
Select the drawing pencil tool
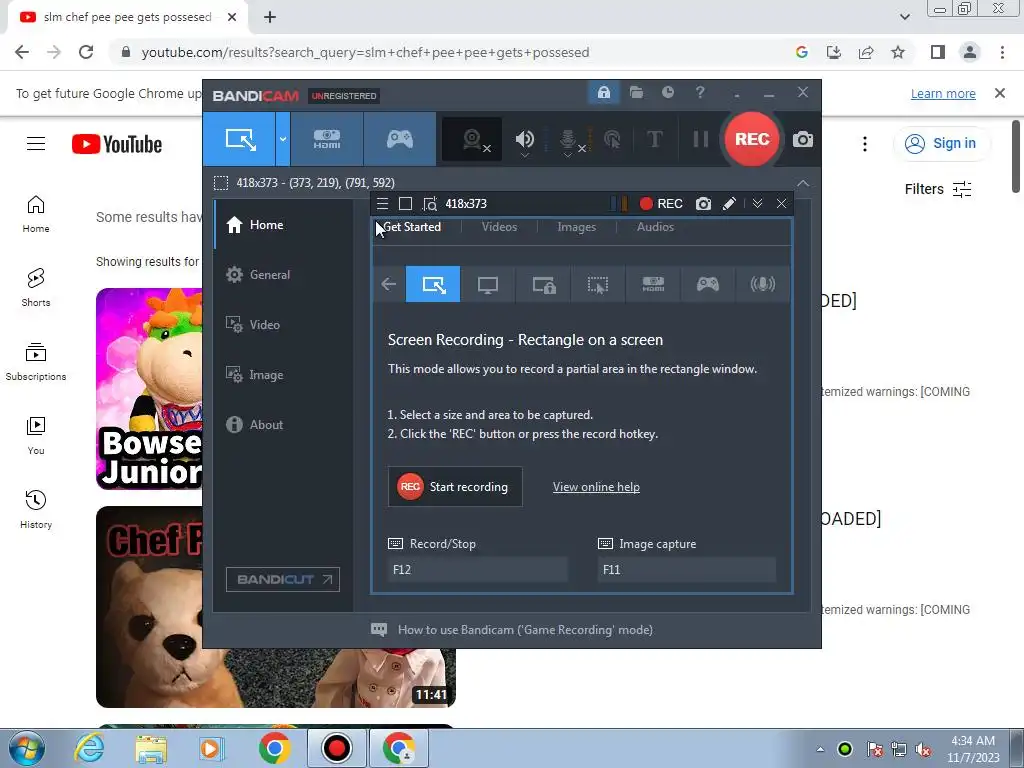tap(729, 204)
